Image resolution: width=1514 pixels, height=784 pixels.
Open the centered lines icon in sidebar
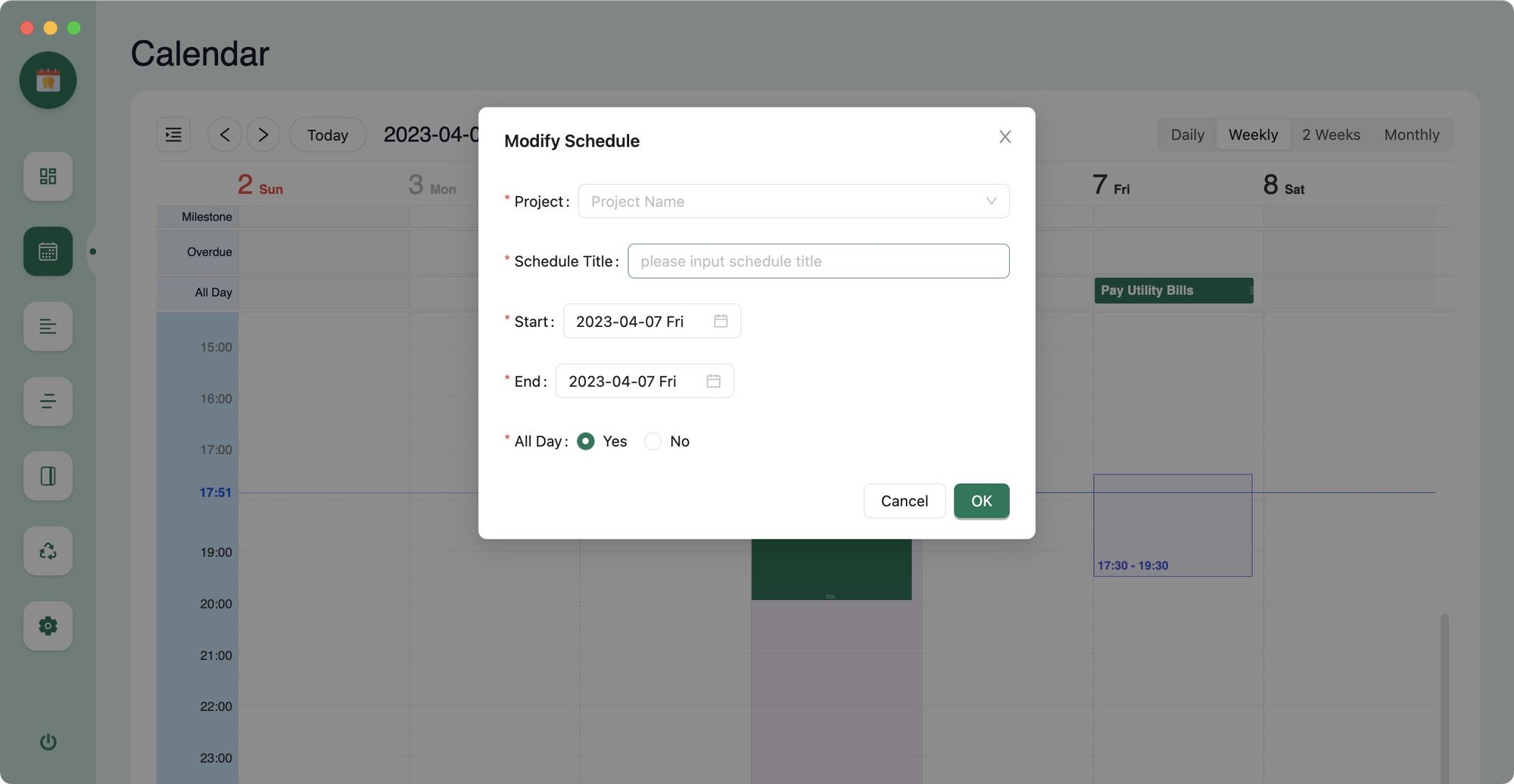[48, 401]
